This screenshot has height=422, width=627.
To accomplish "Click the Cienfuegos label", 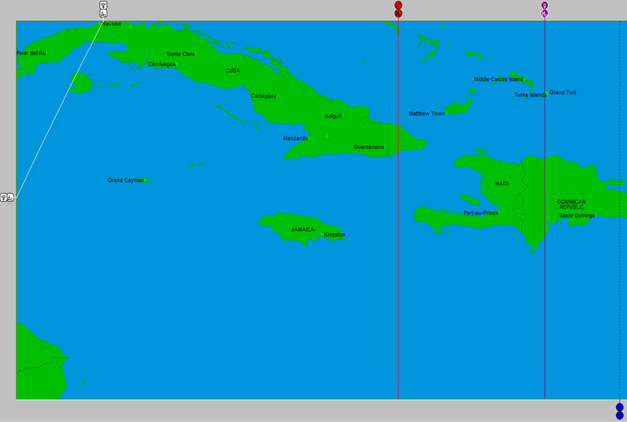I will [x=162, y=64].
